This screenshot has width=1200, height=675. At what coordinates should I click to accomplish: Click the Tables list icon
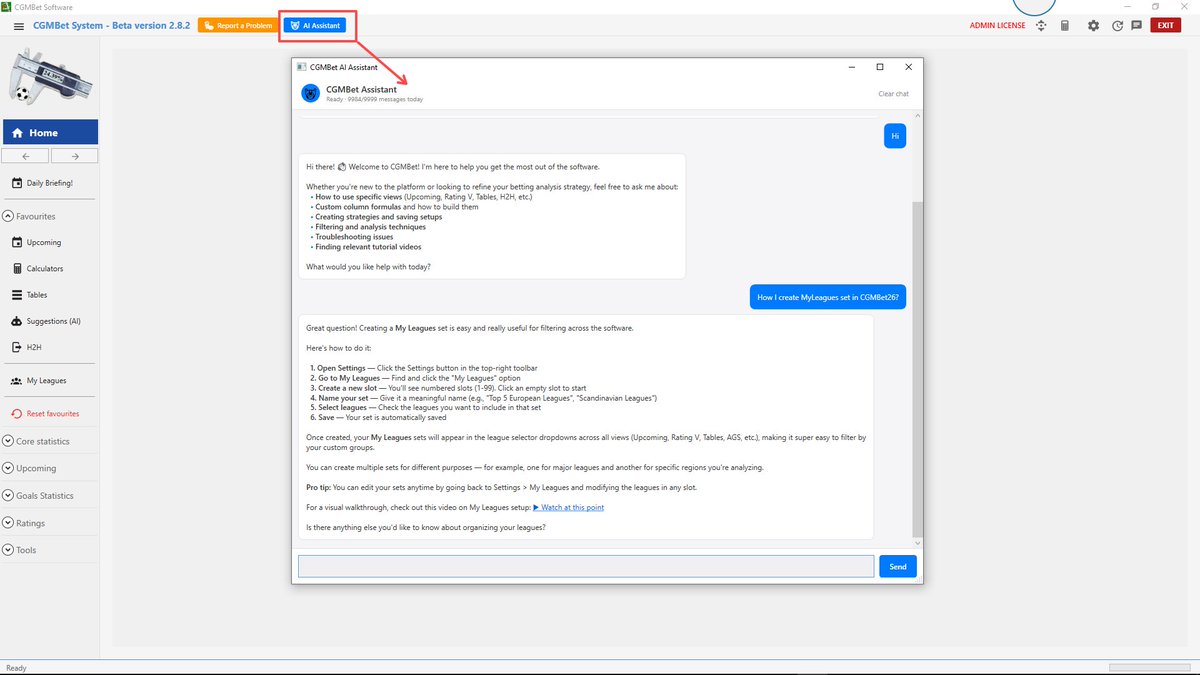click(17, 295)
